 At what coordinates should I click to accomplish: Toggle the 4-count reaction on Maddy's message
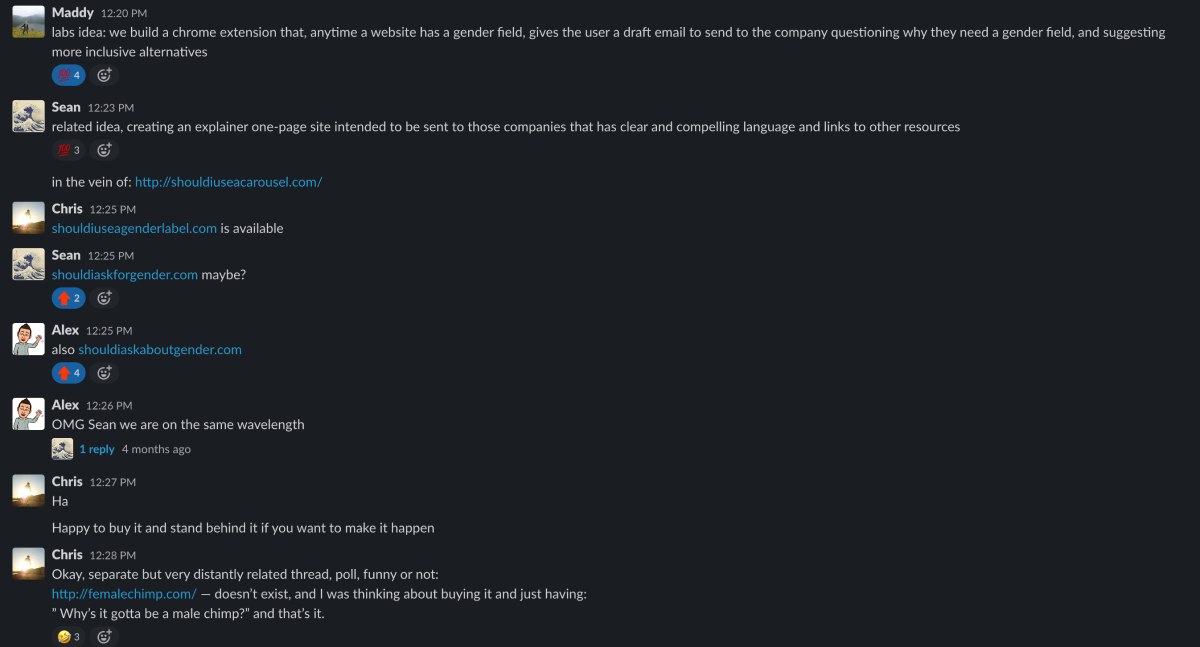coord(69,75)
